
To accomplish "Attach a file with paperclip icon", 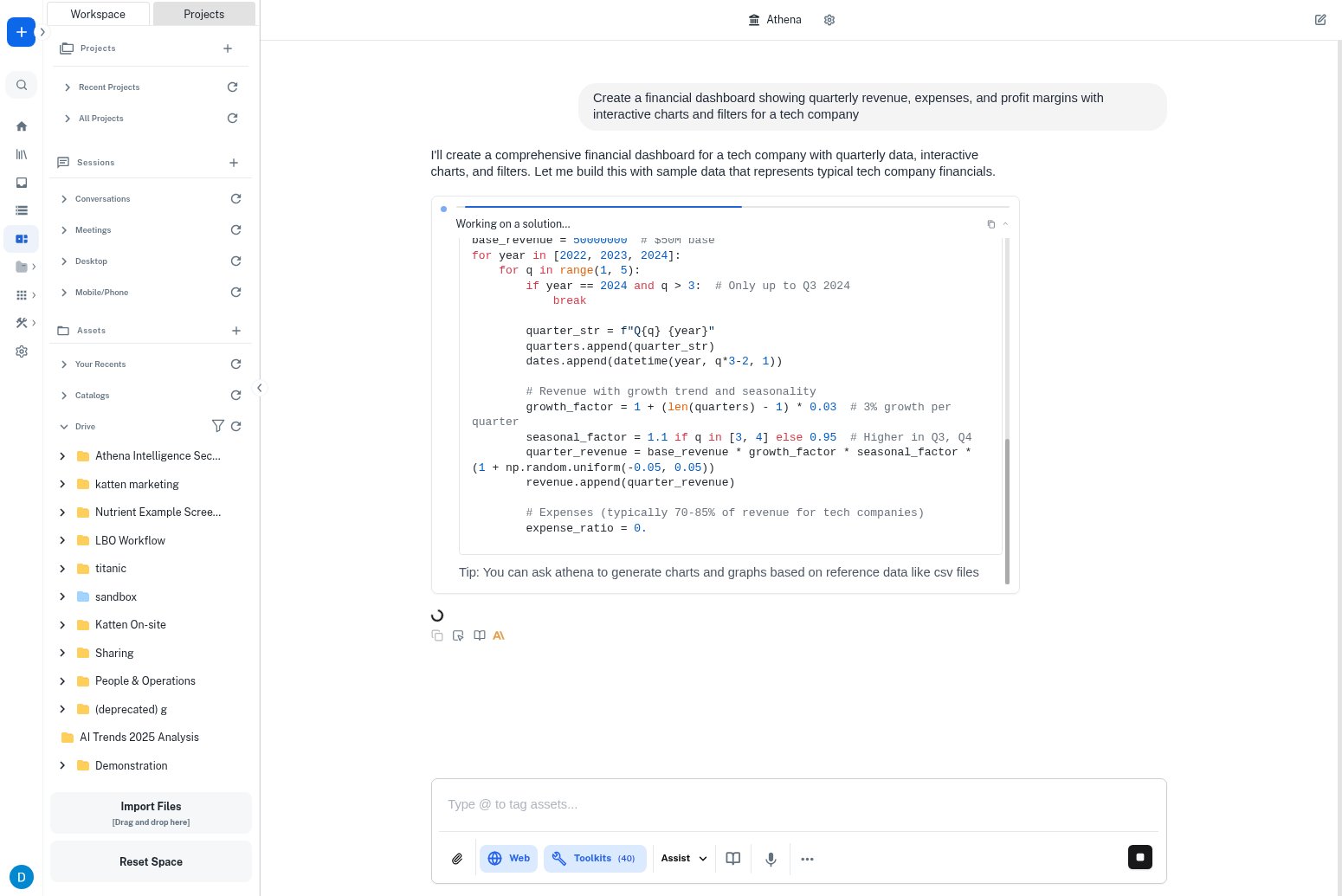I will (x=457, y=859).
